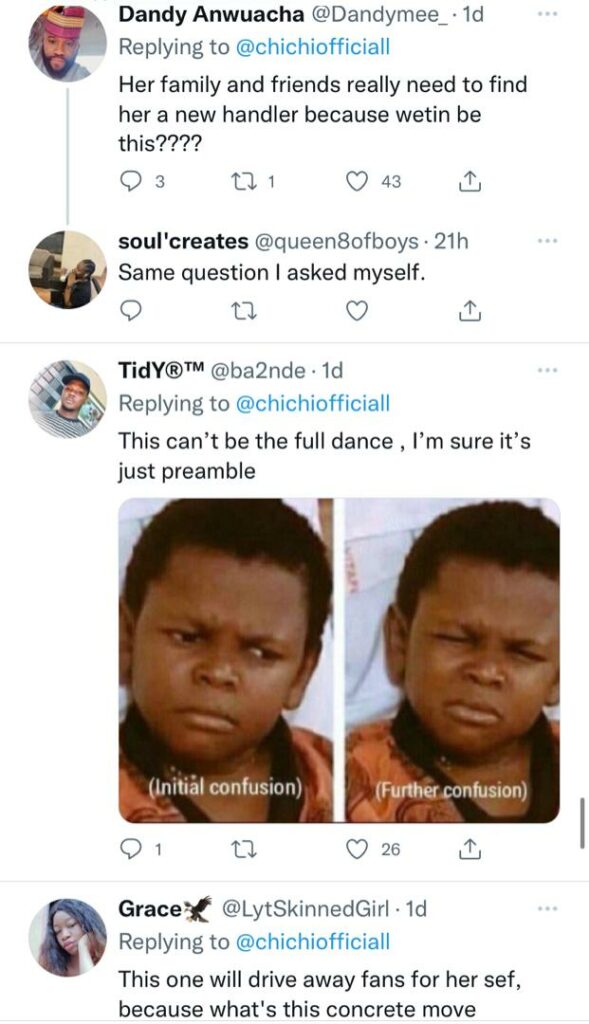Like TidY's tweet with 26 likes
The width and height of the screenshot is (589, 1024).
357,849
